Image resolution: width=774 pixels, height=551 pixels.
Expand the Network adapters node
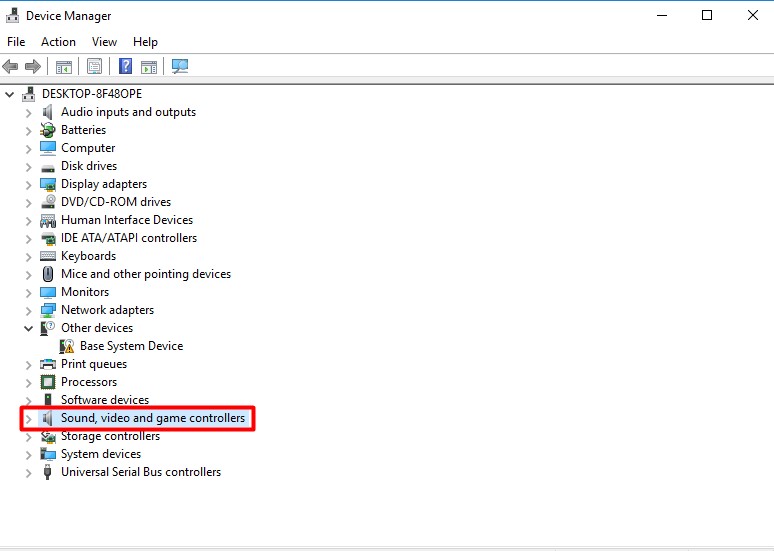point(29,310)
